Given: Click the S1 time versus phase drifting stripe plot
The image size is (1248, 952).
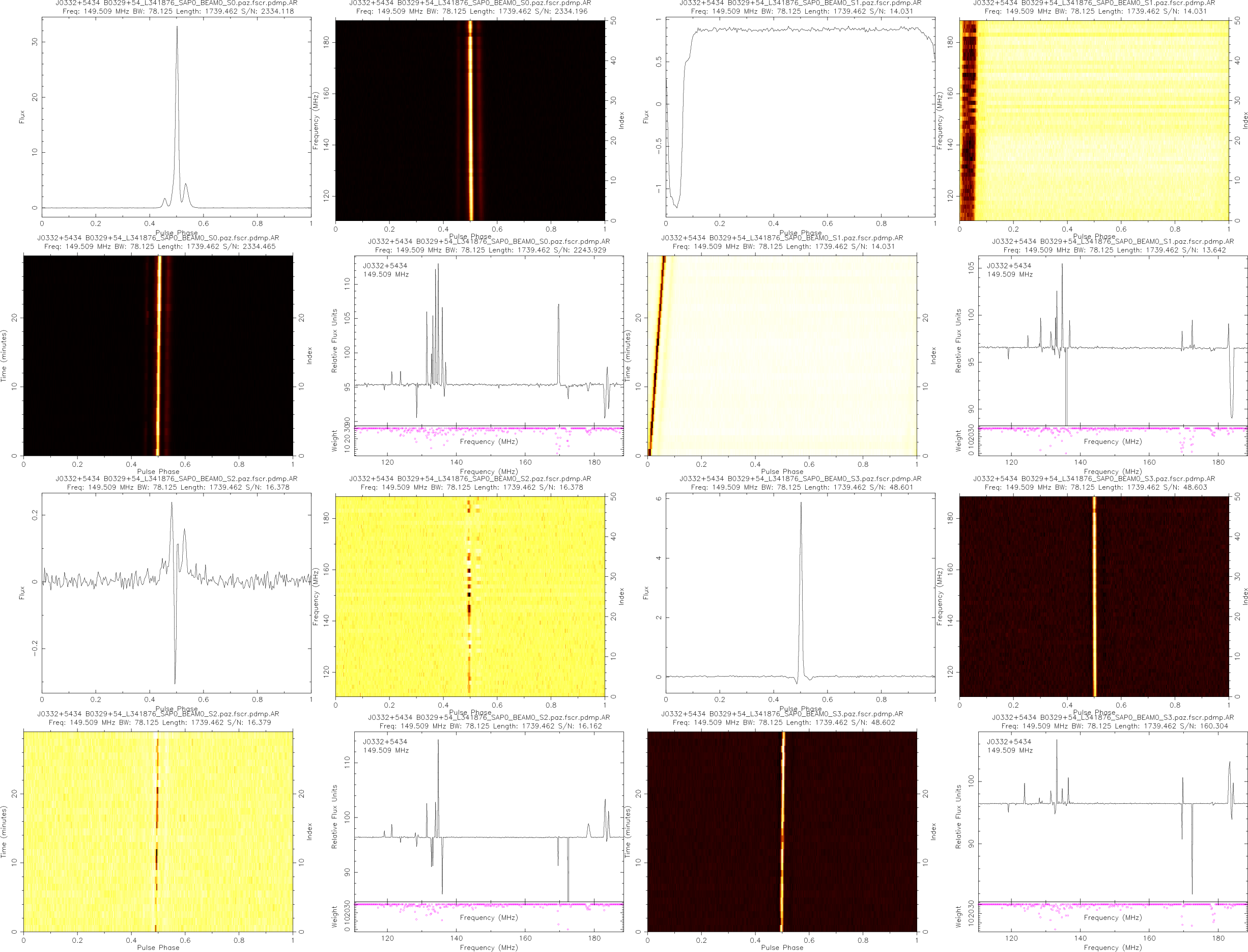Looking at the screenshot, I should pyautogui.click(x=782, y=355).
